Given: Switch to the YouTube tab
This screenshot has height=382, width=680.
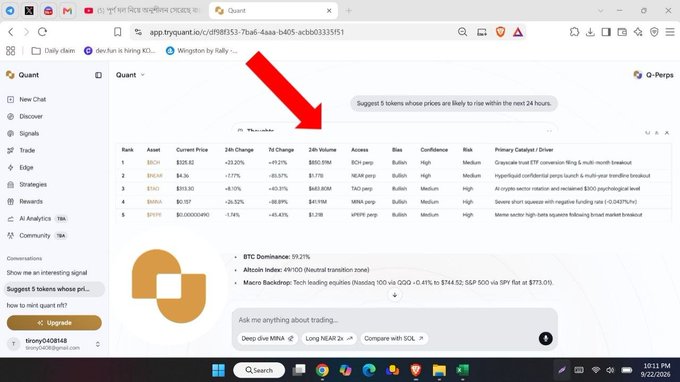Looking at the screenshot, I should point(142,10).
